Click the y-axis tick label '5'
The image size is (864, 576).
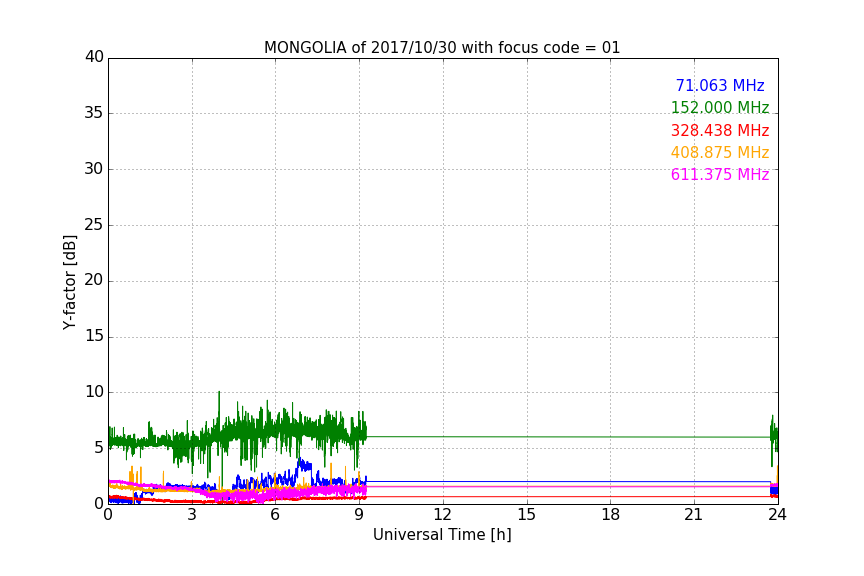click(x=99, y=448)
